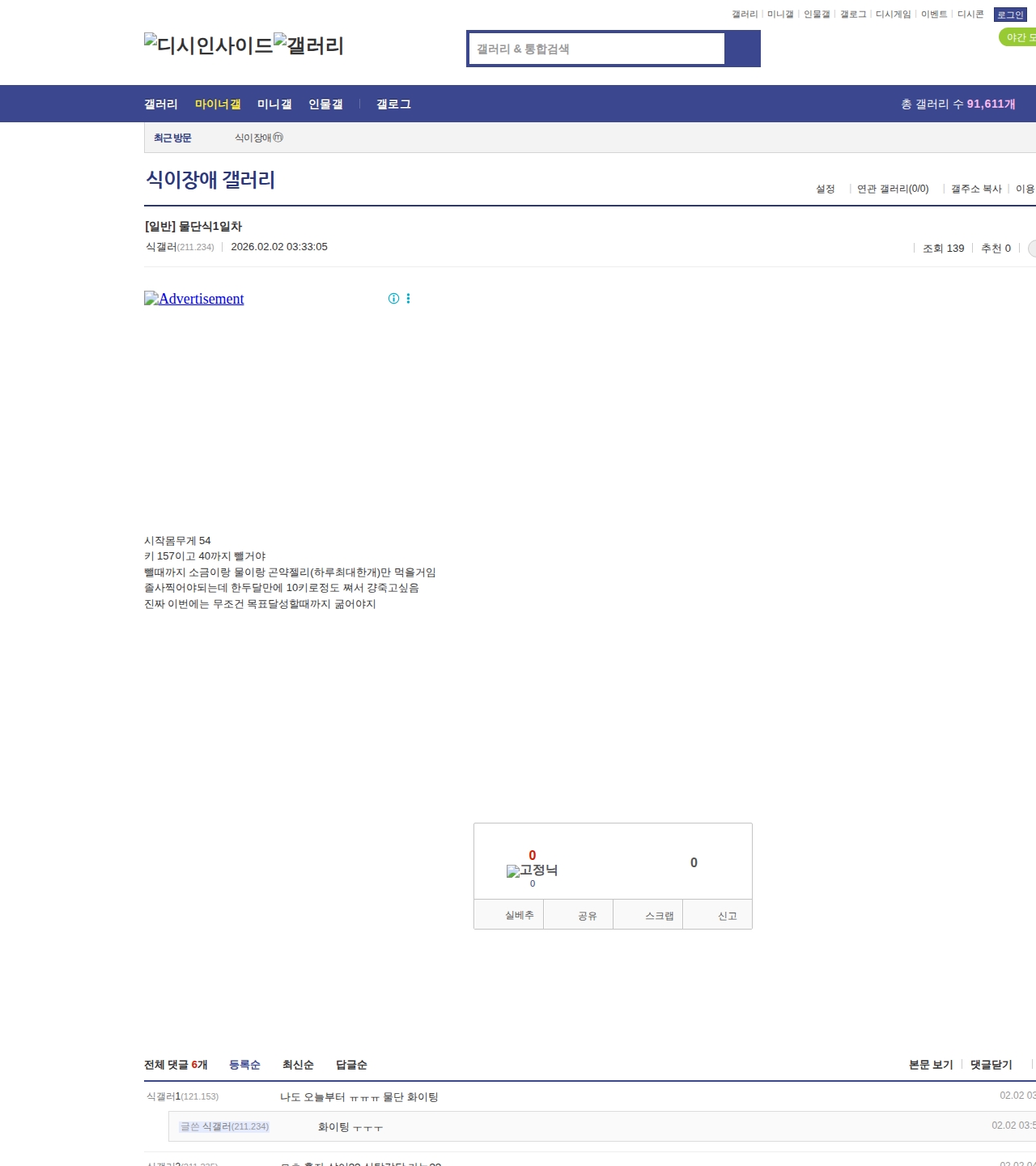
Task: Expand 연관 갤러리(0/0) list
Action: (x=892, y=189)
